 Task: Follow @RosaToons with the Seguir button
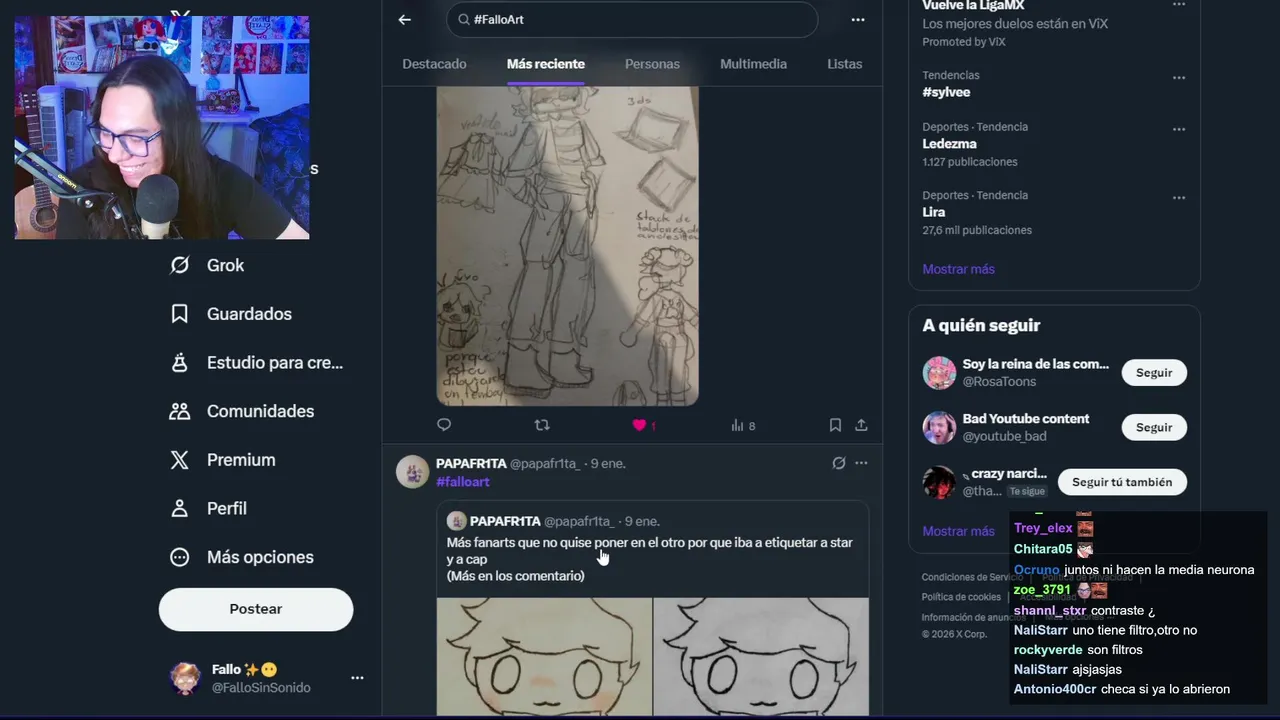coord(1153,373)
